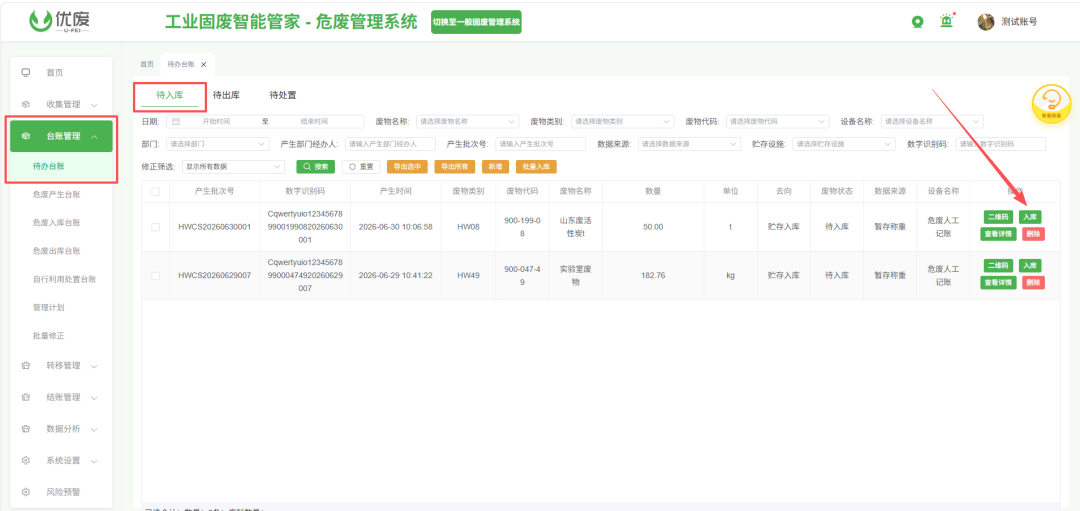Open the green location pin icon
The height and width of the screenshot is (511, 1080).
pyautogui.click(x=917, y=22)
